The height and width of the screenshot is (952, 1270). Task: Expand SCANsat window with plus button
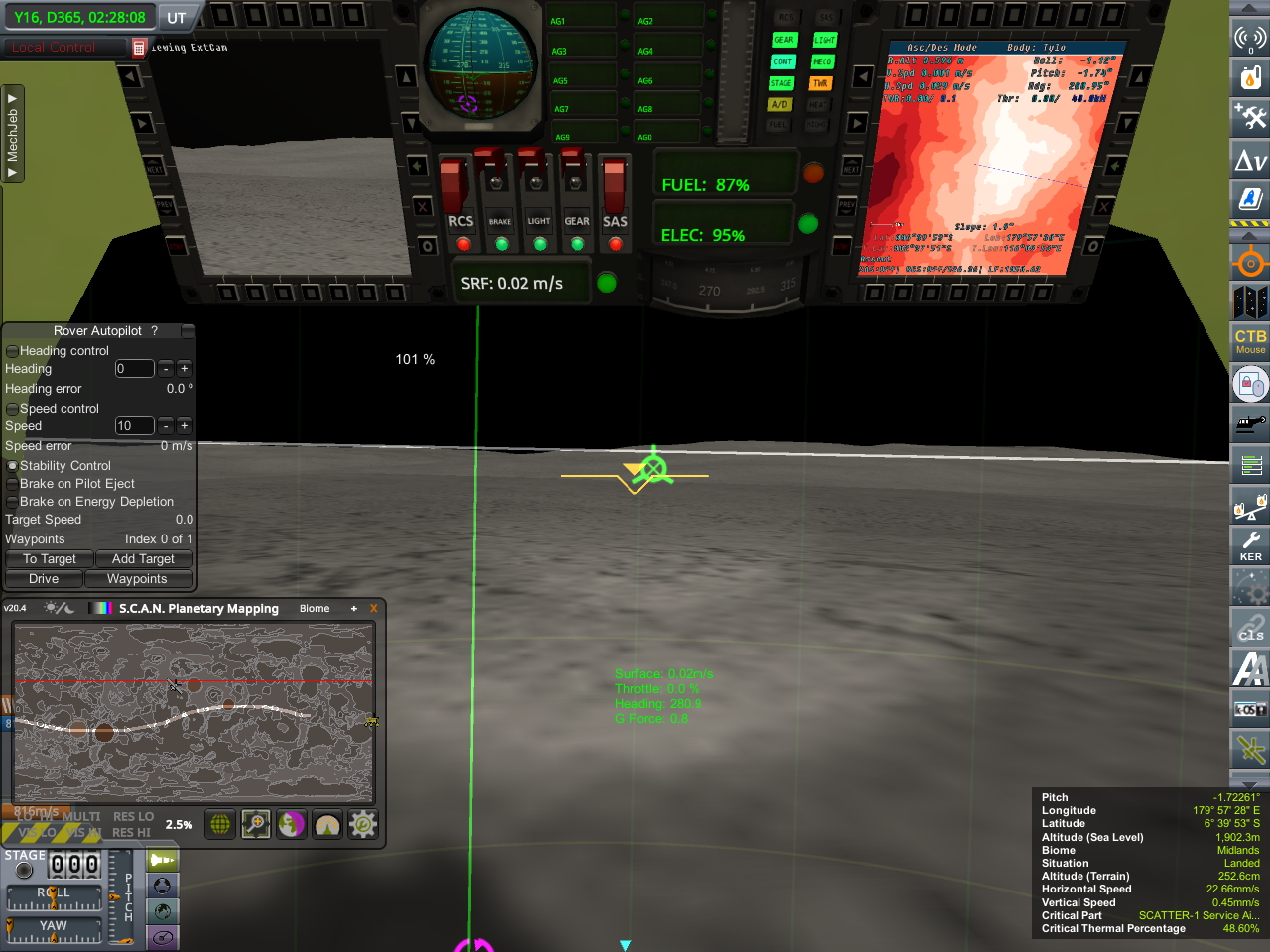354,609
